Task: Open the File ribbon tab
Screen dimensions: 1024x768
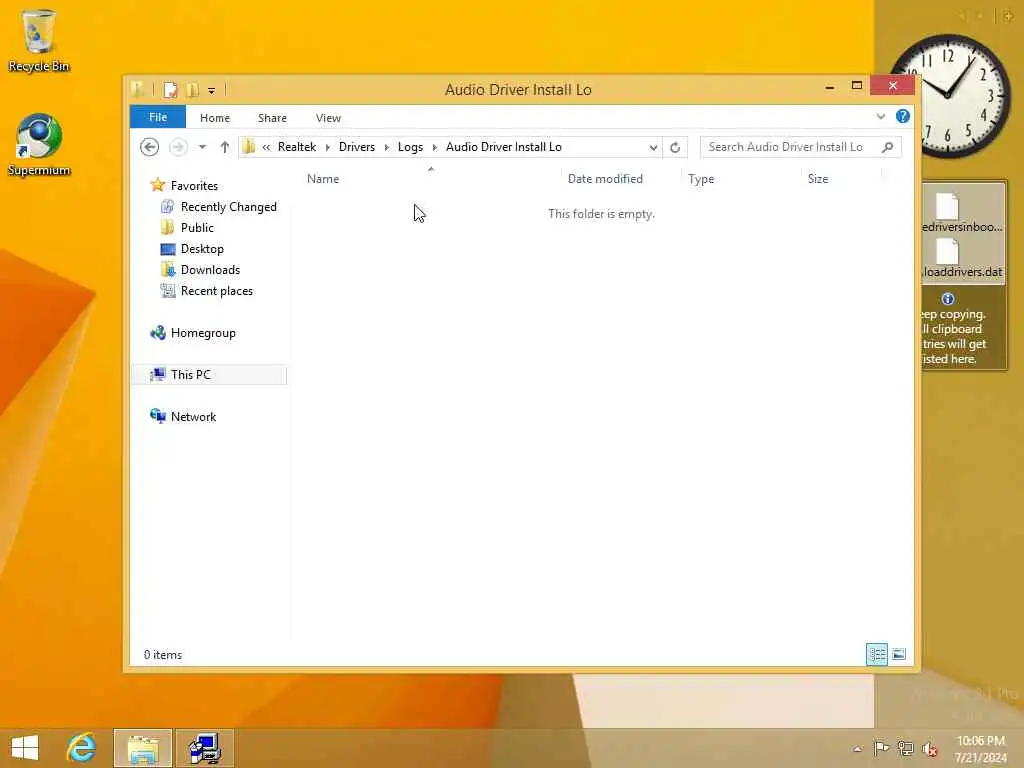Action: pos(157,117)
